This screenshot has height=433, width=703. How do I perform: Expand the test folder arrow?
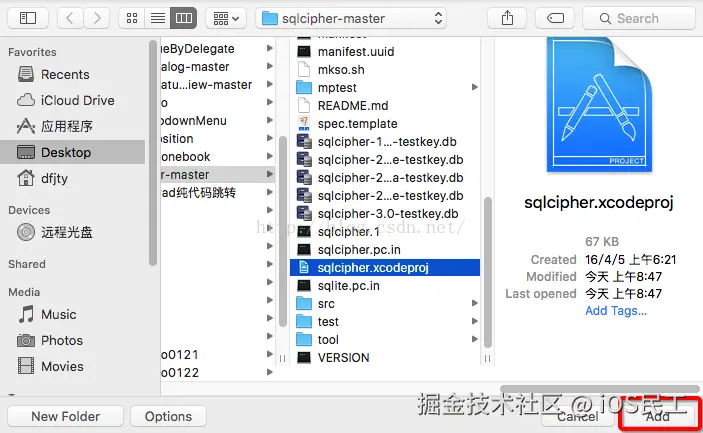474,321
